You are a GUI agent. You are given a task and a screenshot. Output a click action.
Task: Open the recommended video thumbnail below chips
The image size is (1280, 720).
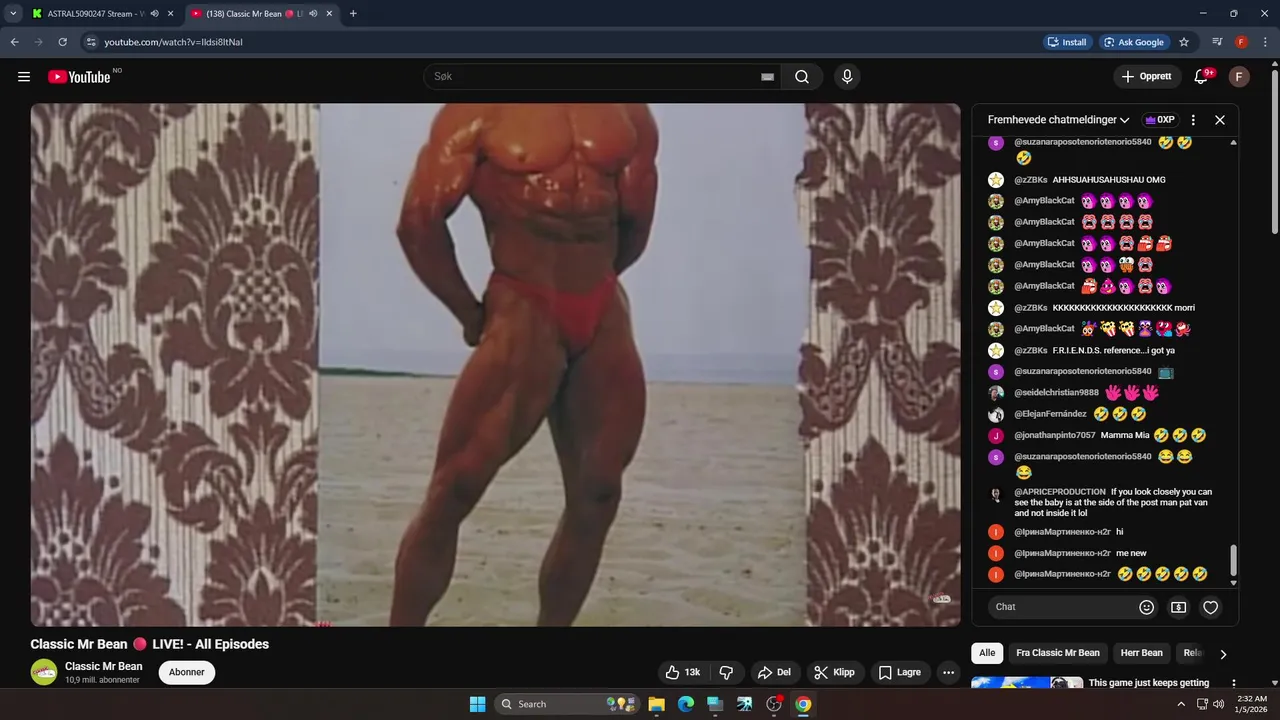1027,683
